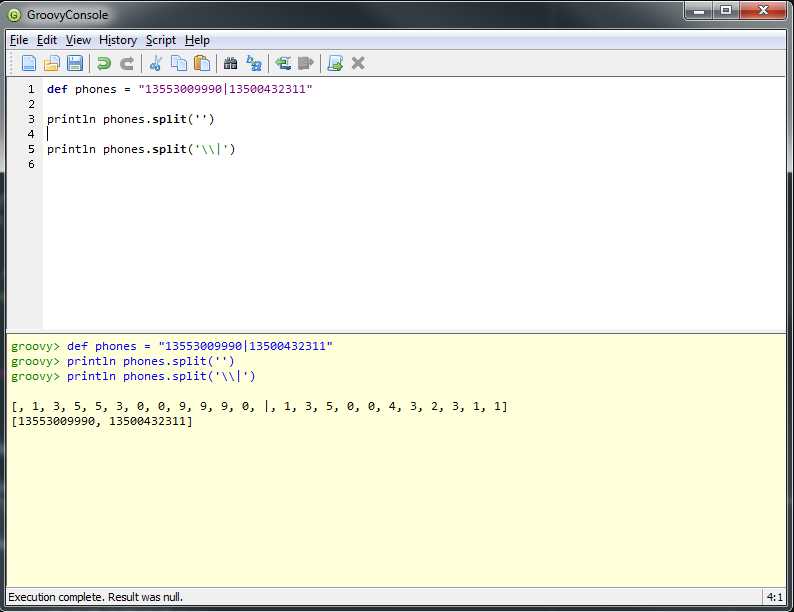This screenshot has width=794, height=612.
Task: Click the GroovyConsole title bar app icon
Action: (x=14, y=15)
